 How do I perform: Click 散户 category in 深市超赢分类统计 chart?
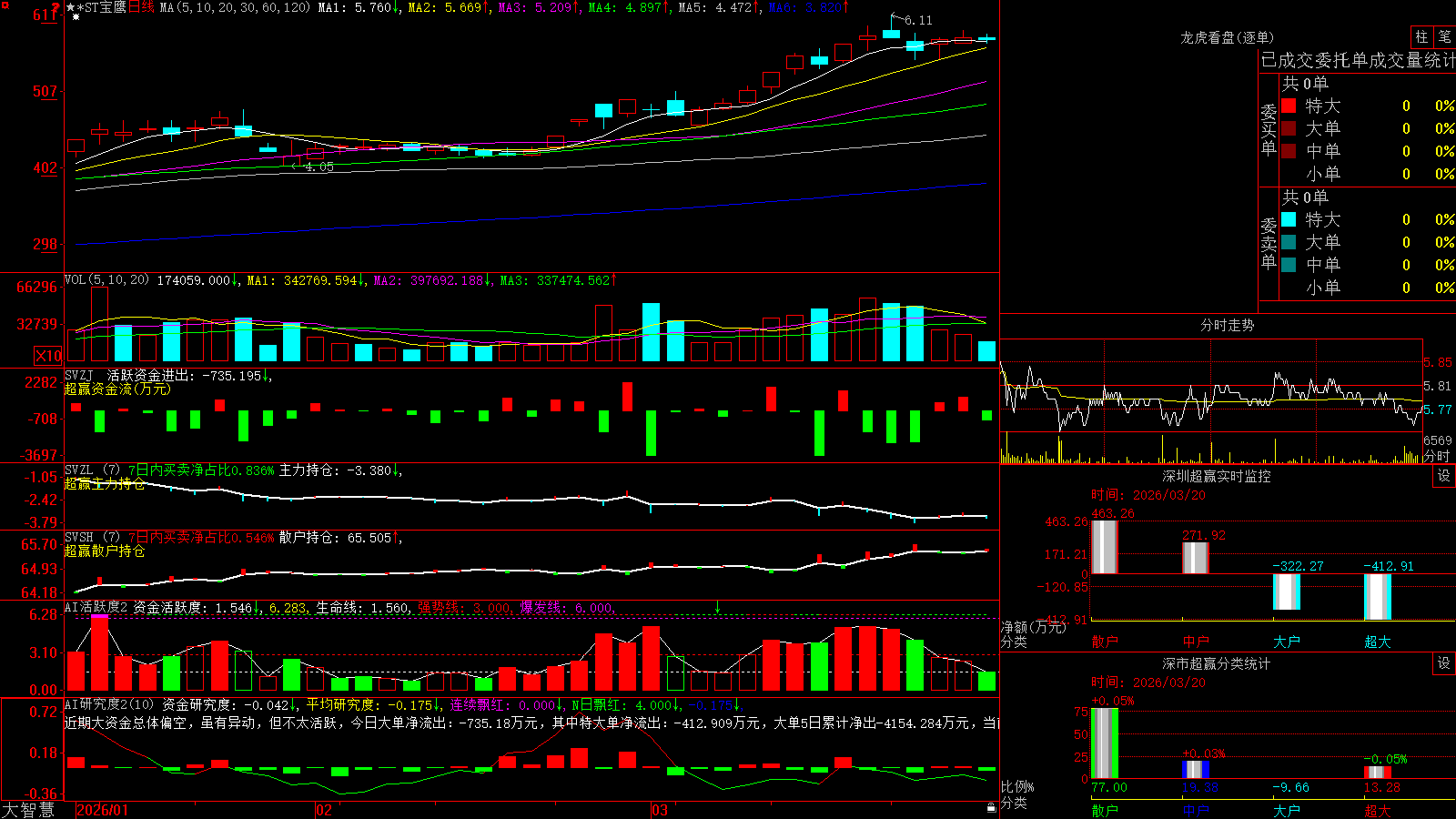click(x=1105, y=810)
